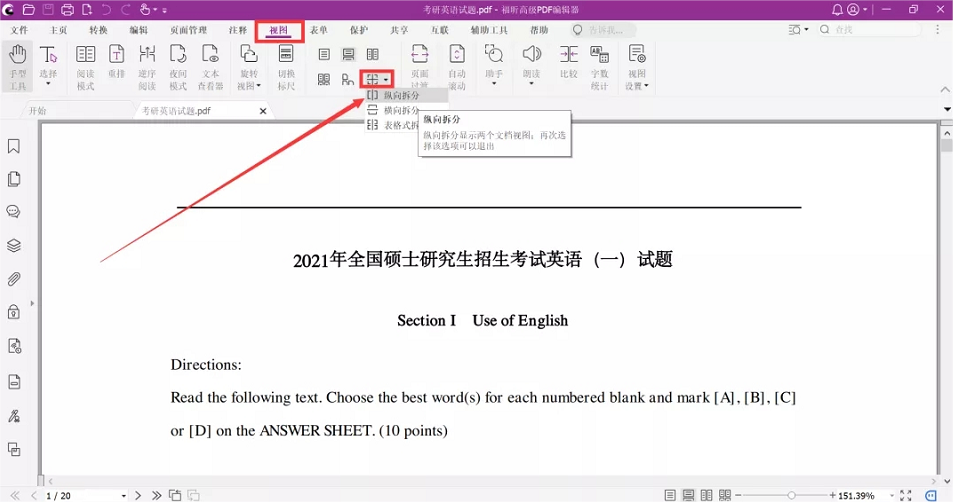
Task: Go to last page in status bar
Action: click(x=156, y=495)
